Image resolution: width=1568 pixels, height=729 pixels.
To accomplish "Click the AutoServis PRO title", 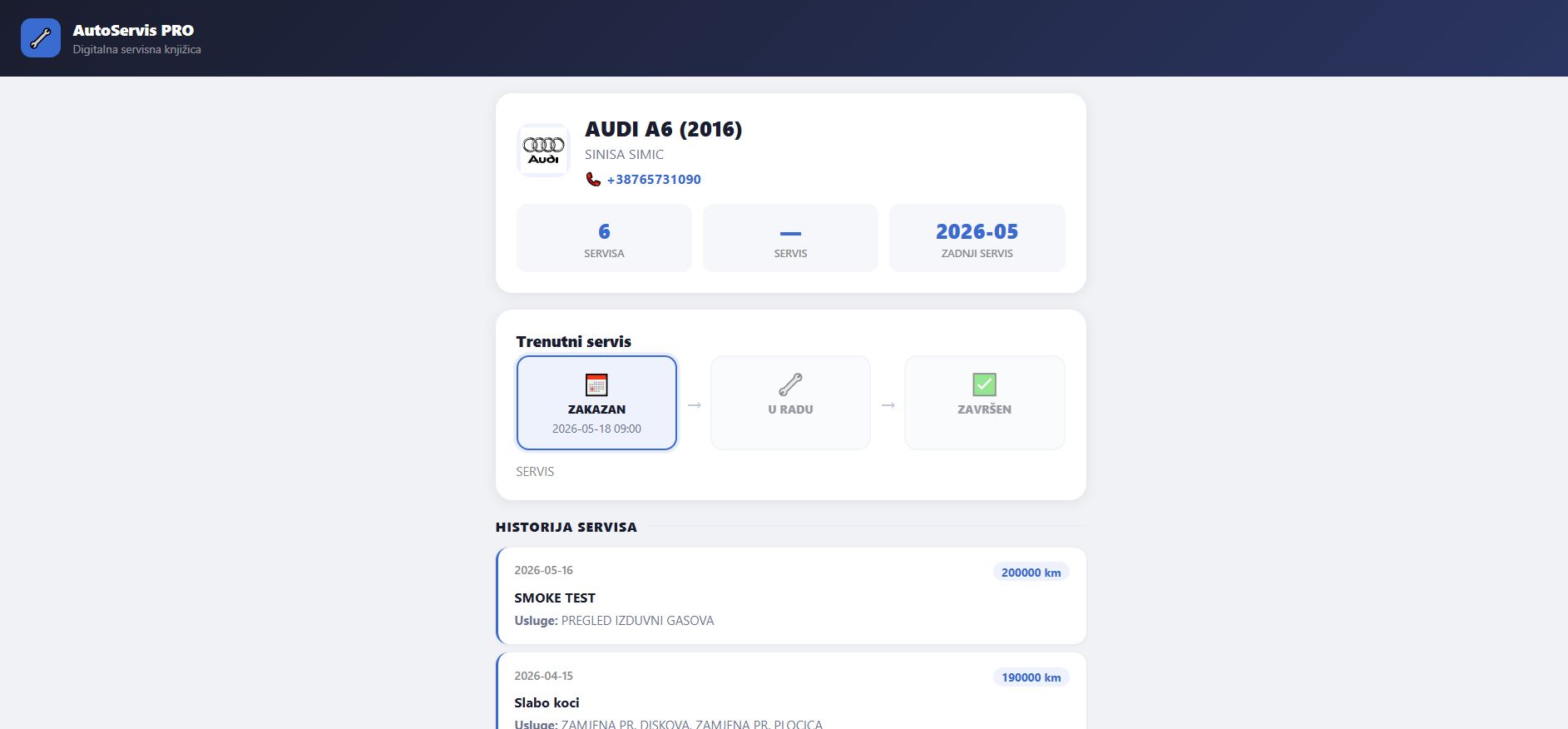I will 133,30.
